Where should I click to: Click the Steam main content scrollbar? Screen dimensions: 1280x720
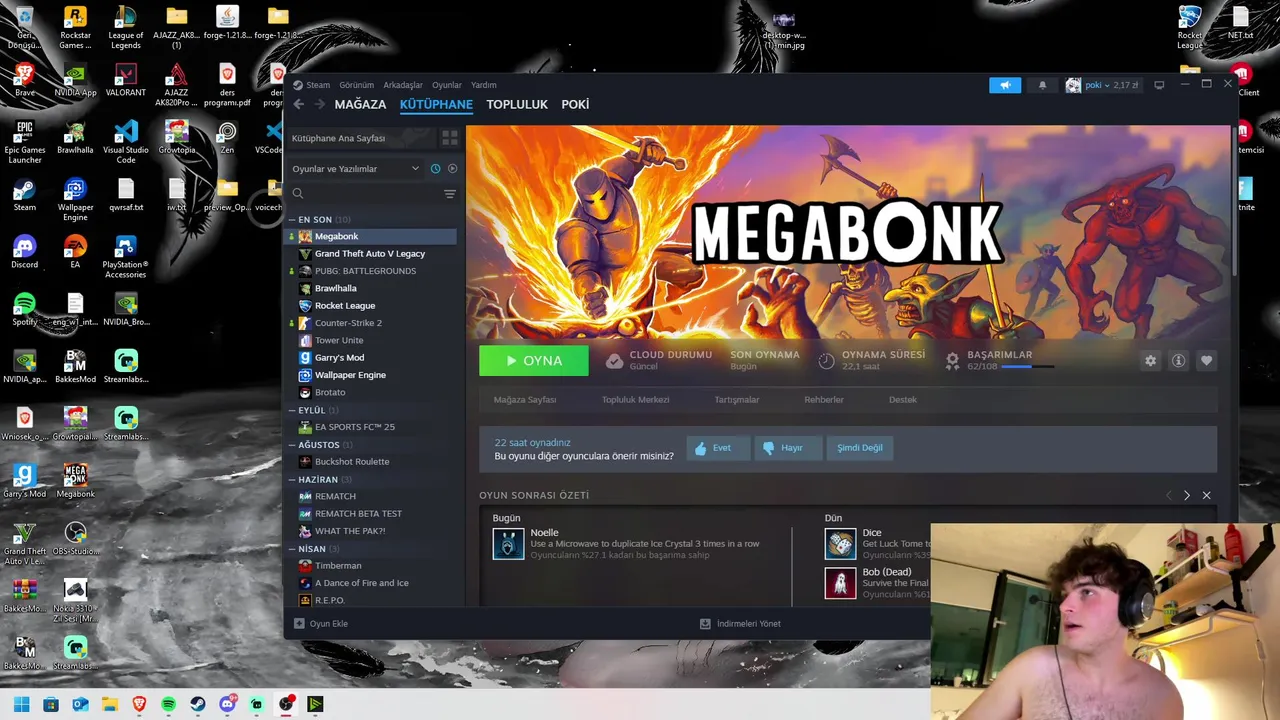(x=1235, y=200)
